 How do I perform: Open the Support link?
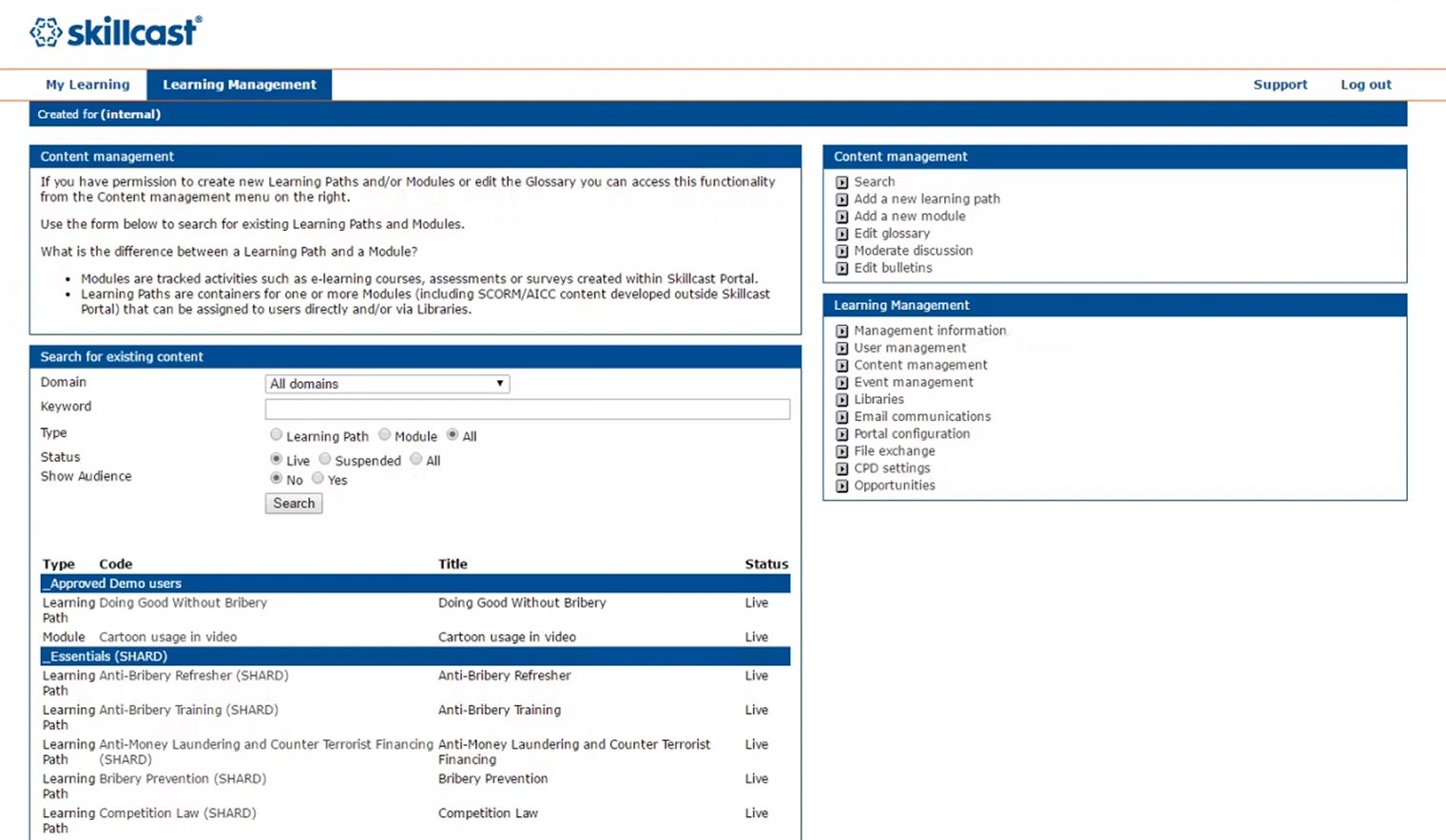1280,84
